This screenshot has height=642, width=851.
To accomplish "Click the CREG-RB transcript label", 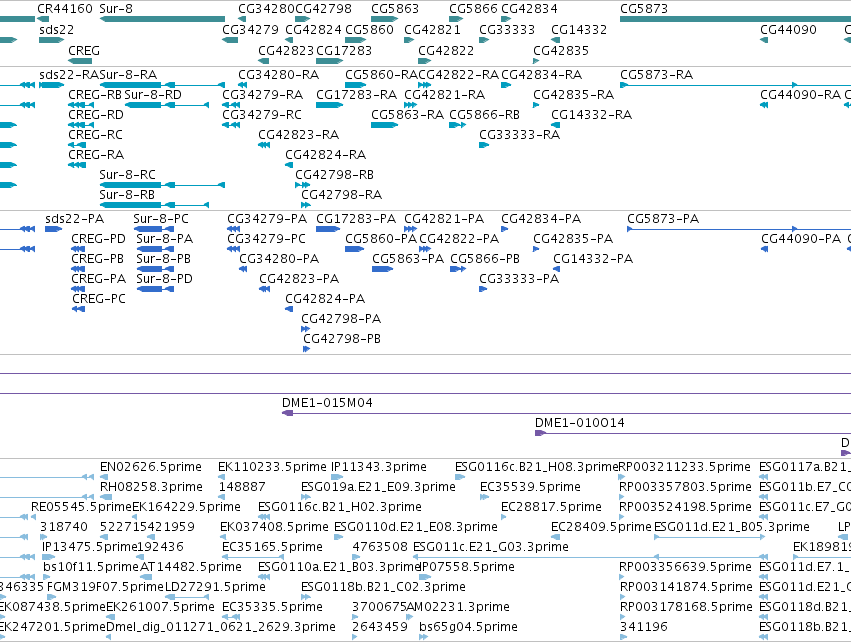I will pos(95,94).
